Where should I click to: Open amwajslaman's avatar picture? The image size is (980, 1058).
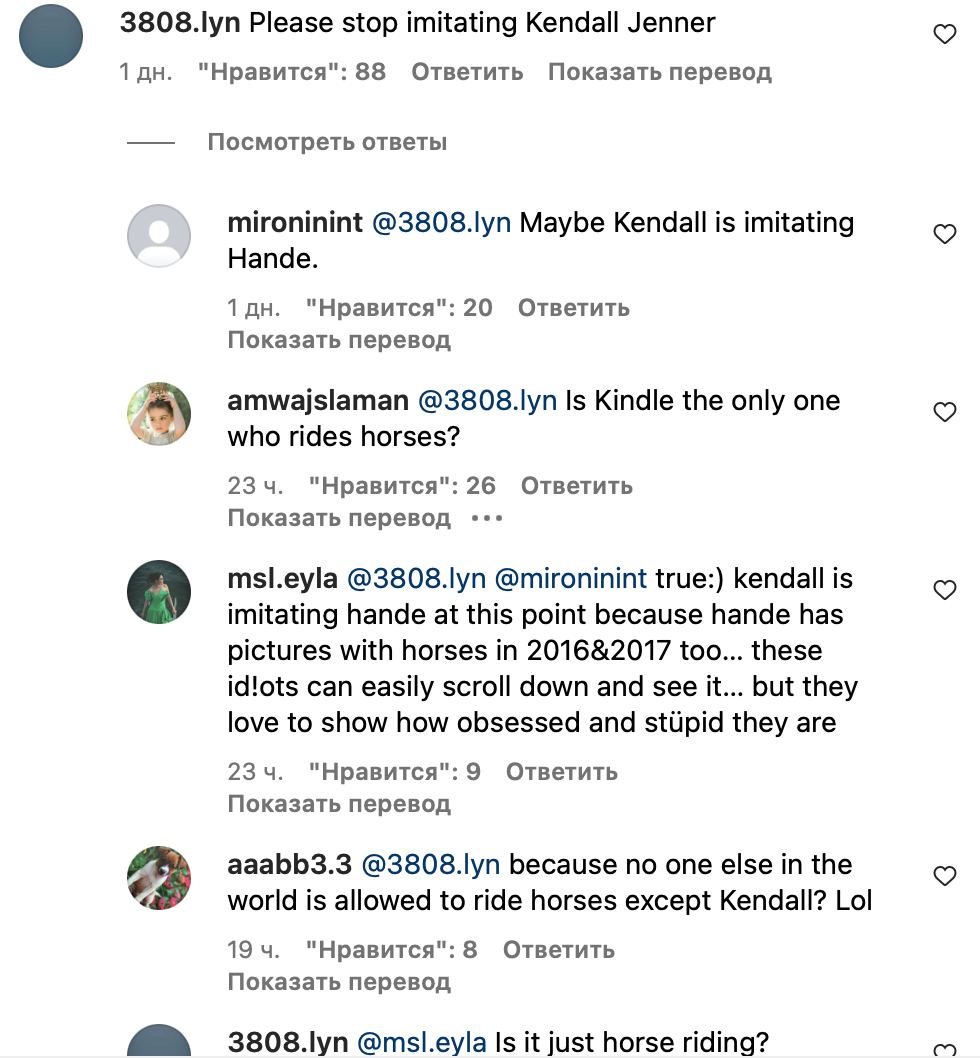pyautogui.click(x=159, y=414)
